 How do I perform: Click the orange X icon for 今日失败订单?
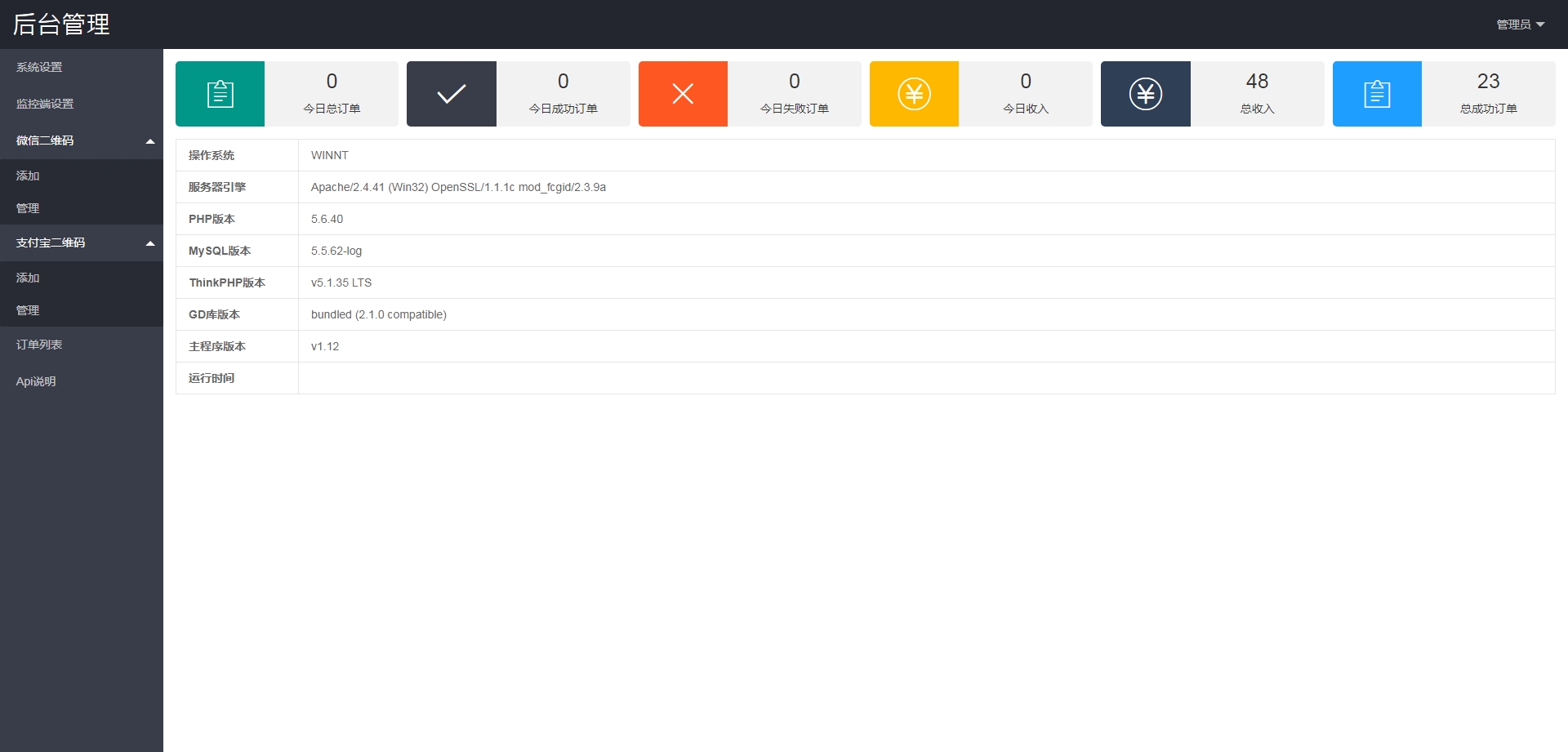tap(683, 94)
